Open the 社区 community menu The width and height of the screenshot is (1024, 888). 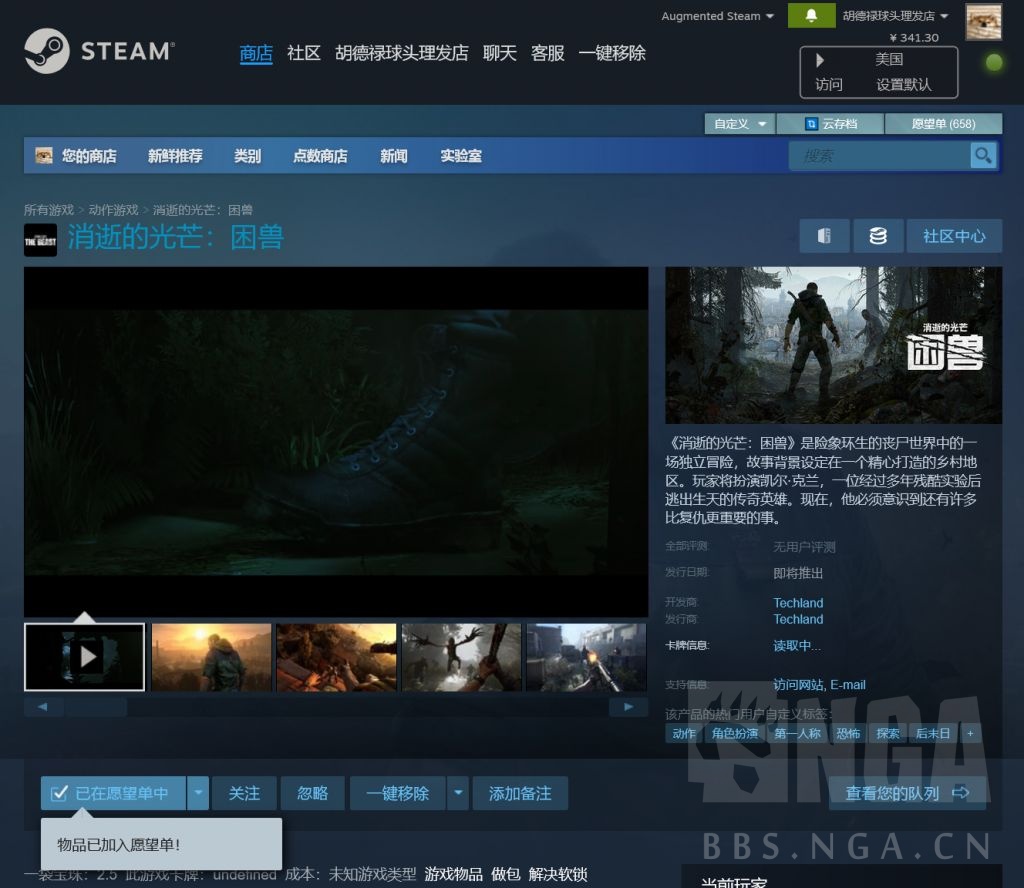coord(303,53)
